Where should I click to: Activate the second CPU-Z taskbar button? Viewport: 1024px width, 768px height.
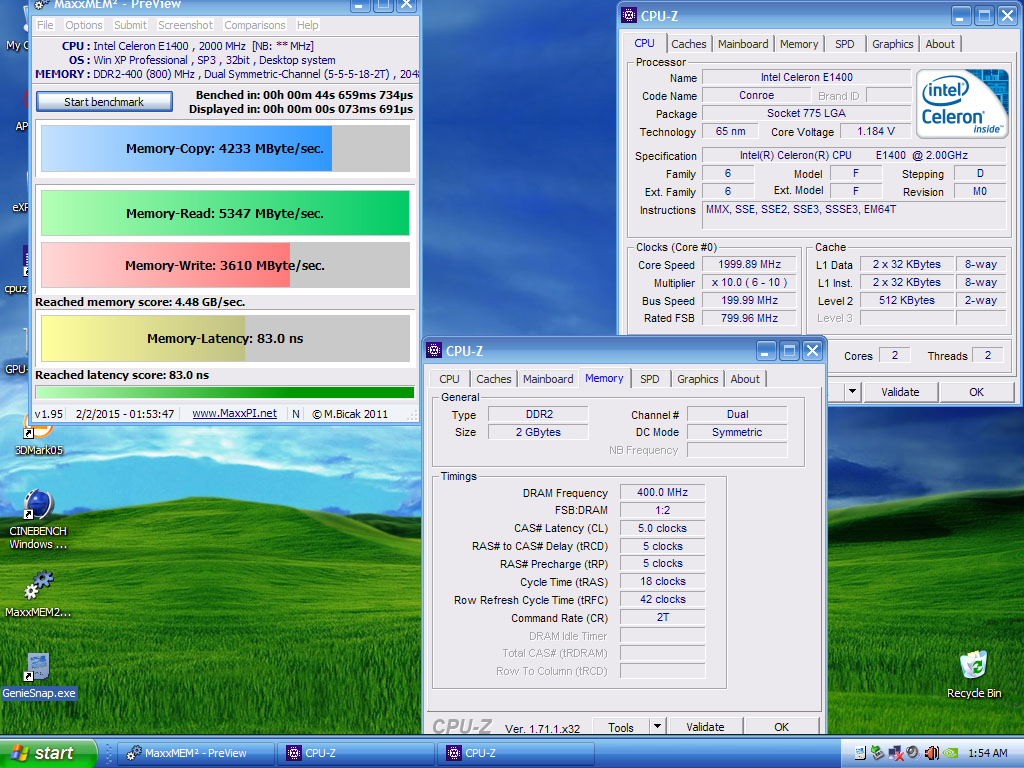coord(516,753)
